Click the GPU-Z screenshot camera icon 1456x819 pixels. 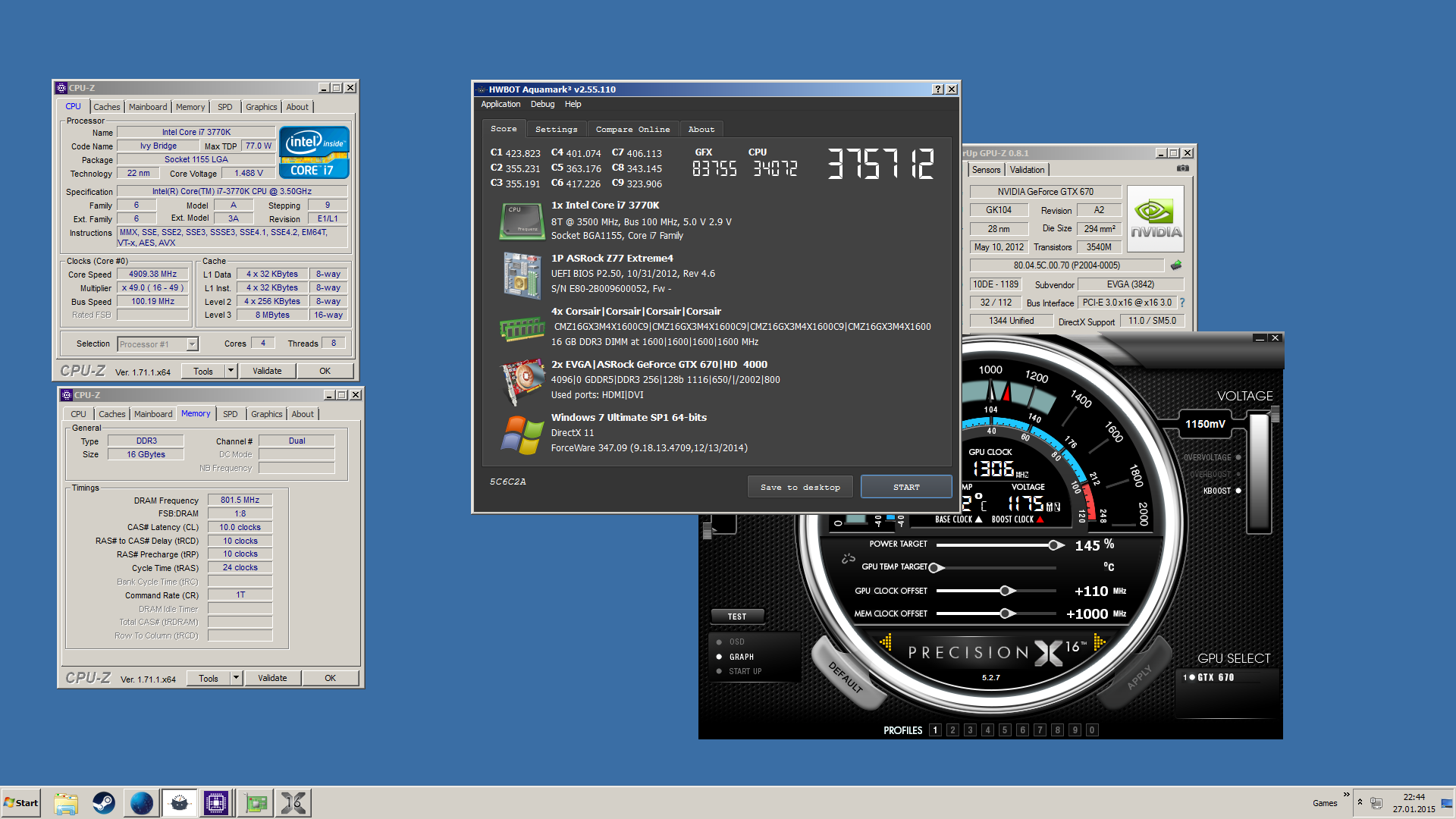click(x=1182, y=168)
